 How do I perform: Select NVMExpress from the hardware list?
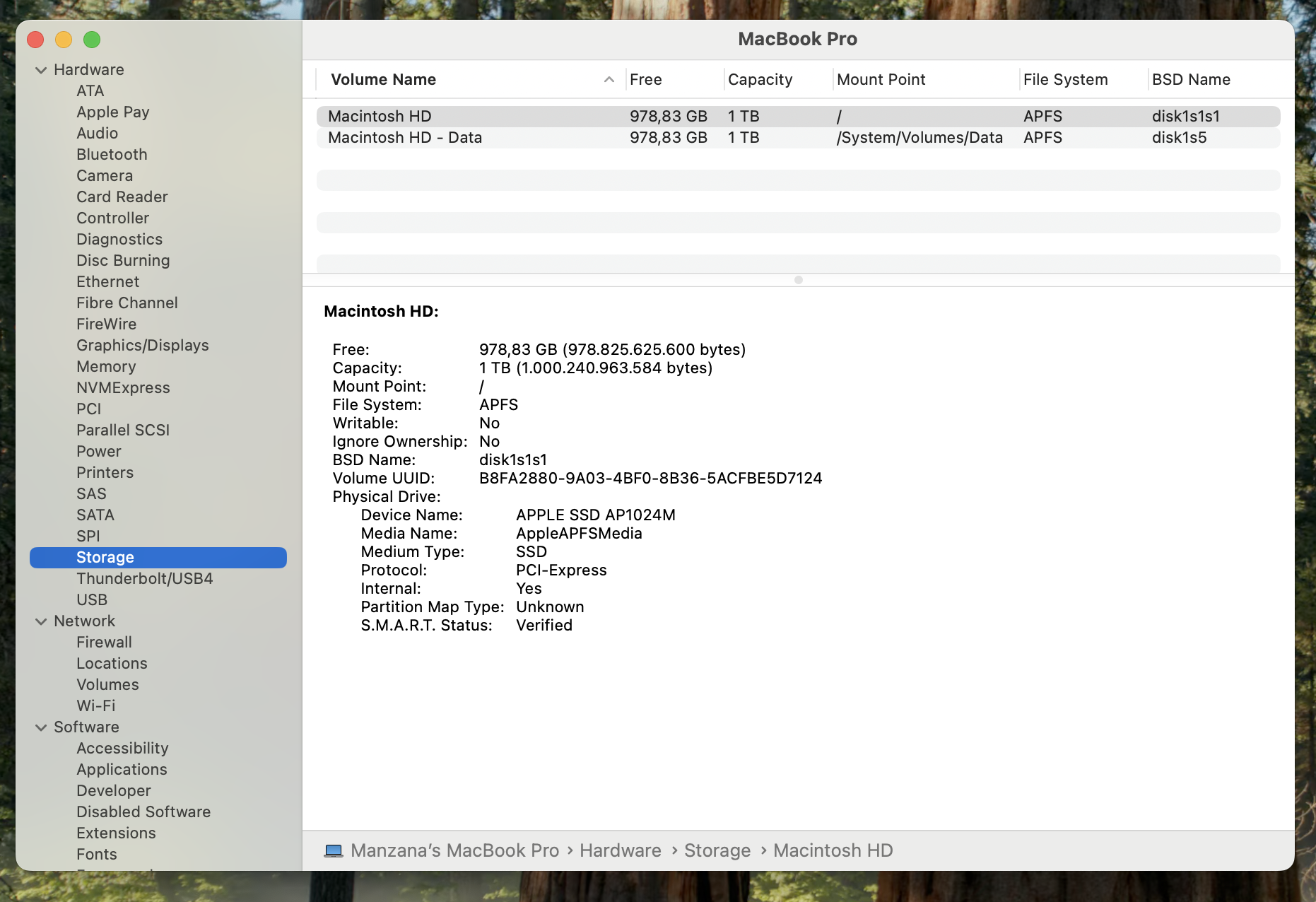[x=123, y=388]
